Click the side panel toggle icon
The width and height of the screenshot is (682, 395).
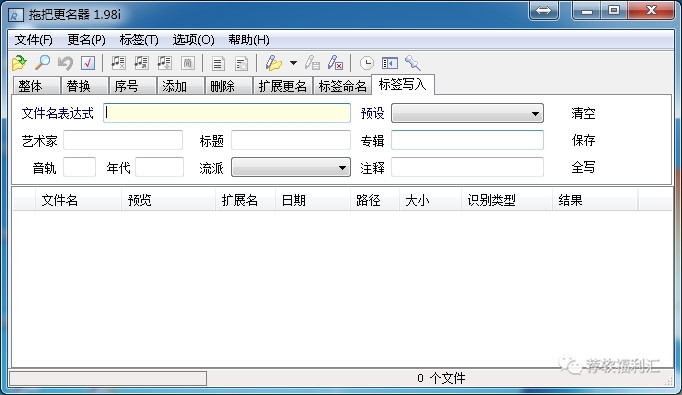390,64
